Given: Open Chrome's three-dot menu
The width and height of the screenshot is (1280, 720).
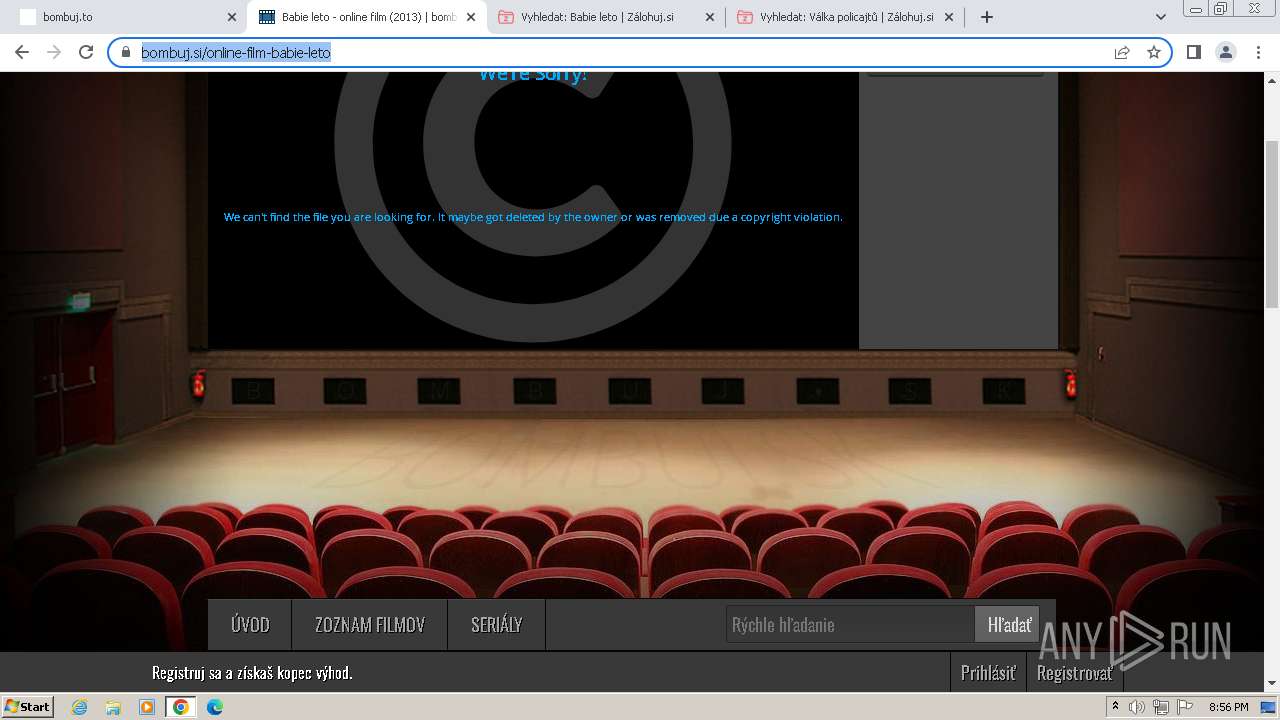Looking at the screenshot, I should [1258, 52].
